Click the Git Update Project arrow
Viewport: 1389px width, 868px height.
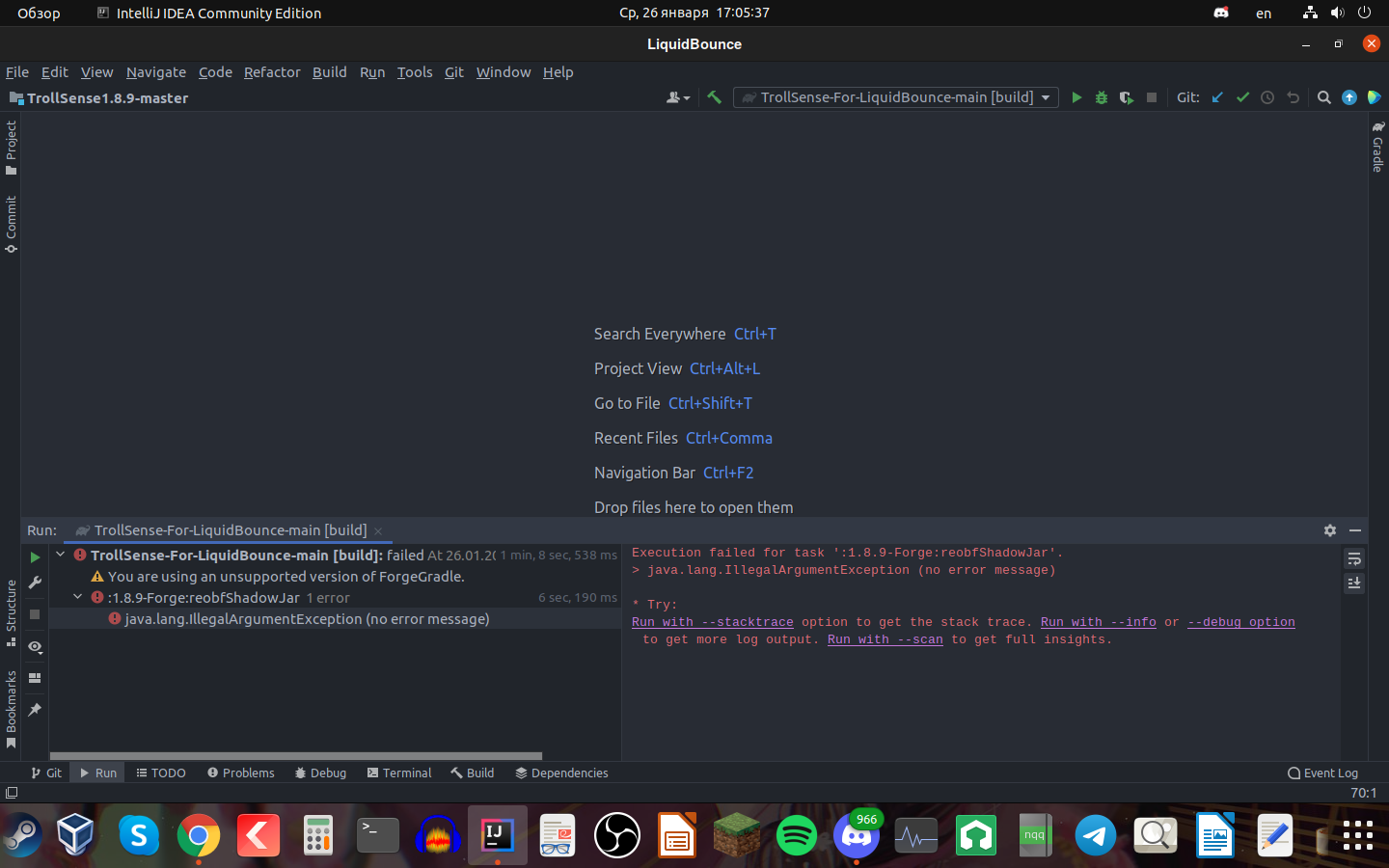point(1217,97)
